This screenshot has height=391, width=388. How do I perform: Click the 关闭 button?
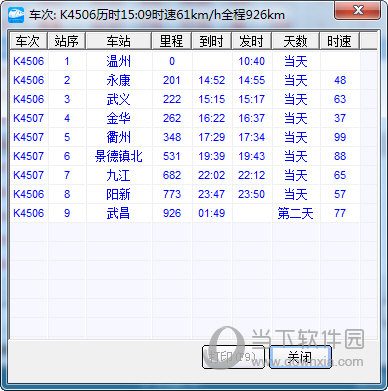(300, 357)
